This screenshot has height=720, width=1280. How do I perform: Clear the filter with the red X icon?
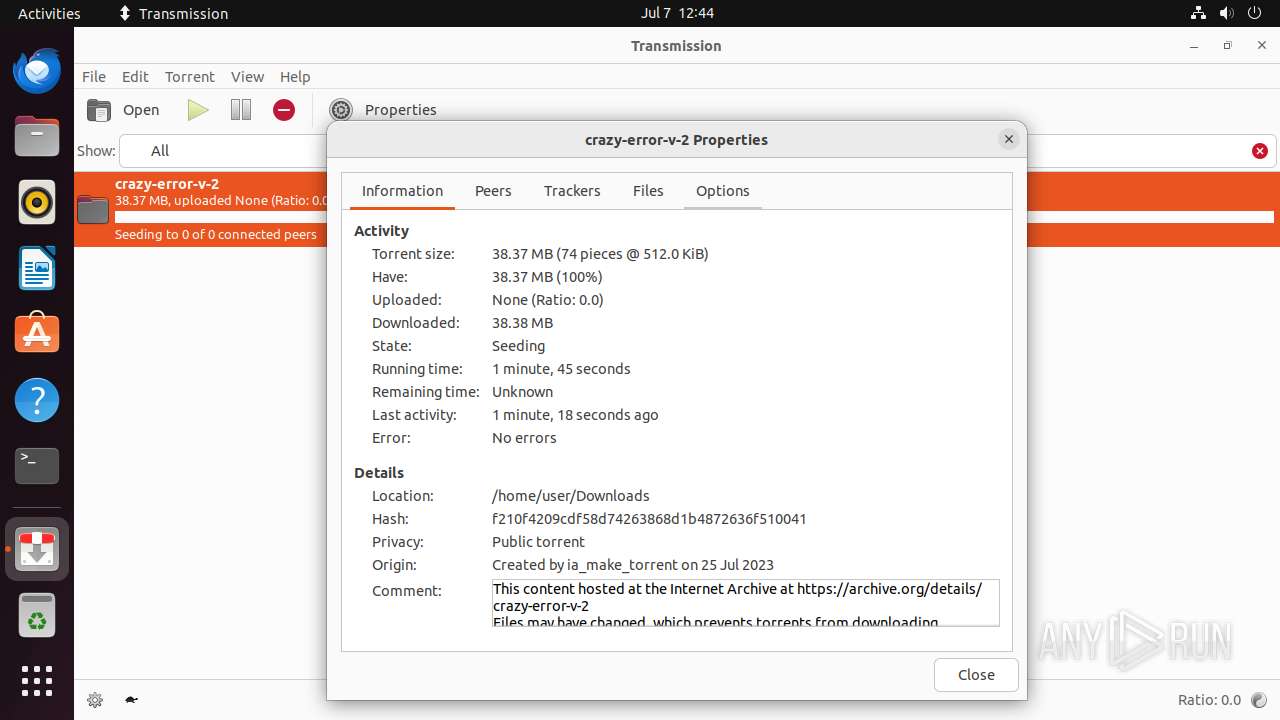pos(1260,151)
